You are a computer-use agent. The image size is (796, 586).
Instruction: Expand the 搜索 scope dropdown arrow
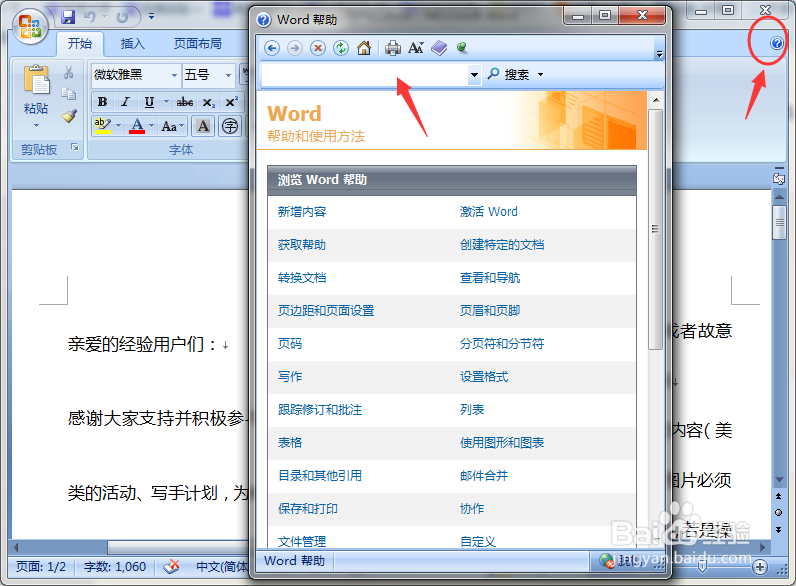tap(540, 75)
